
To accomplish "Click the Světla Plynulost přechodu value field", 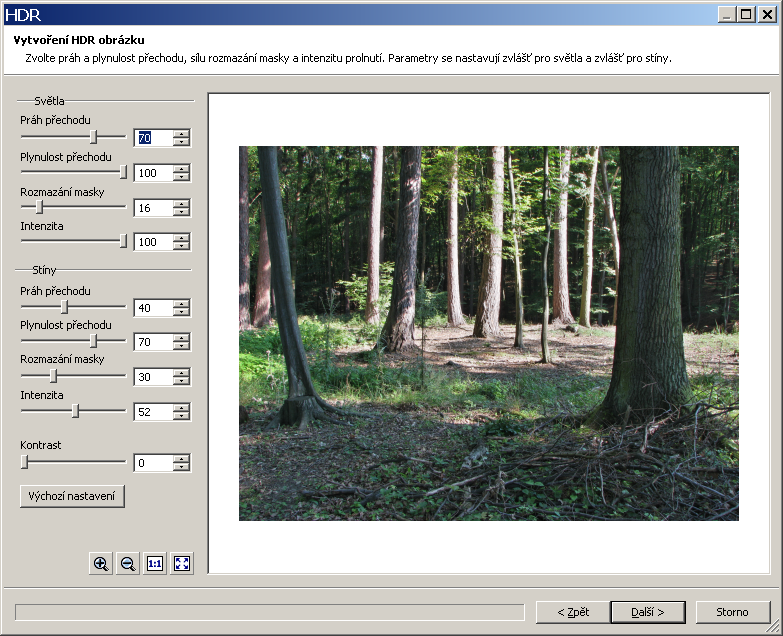I will coord(153,173).
